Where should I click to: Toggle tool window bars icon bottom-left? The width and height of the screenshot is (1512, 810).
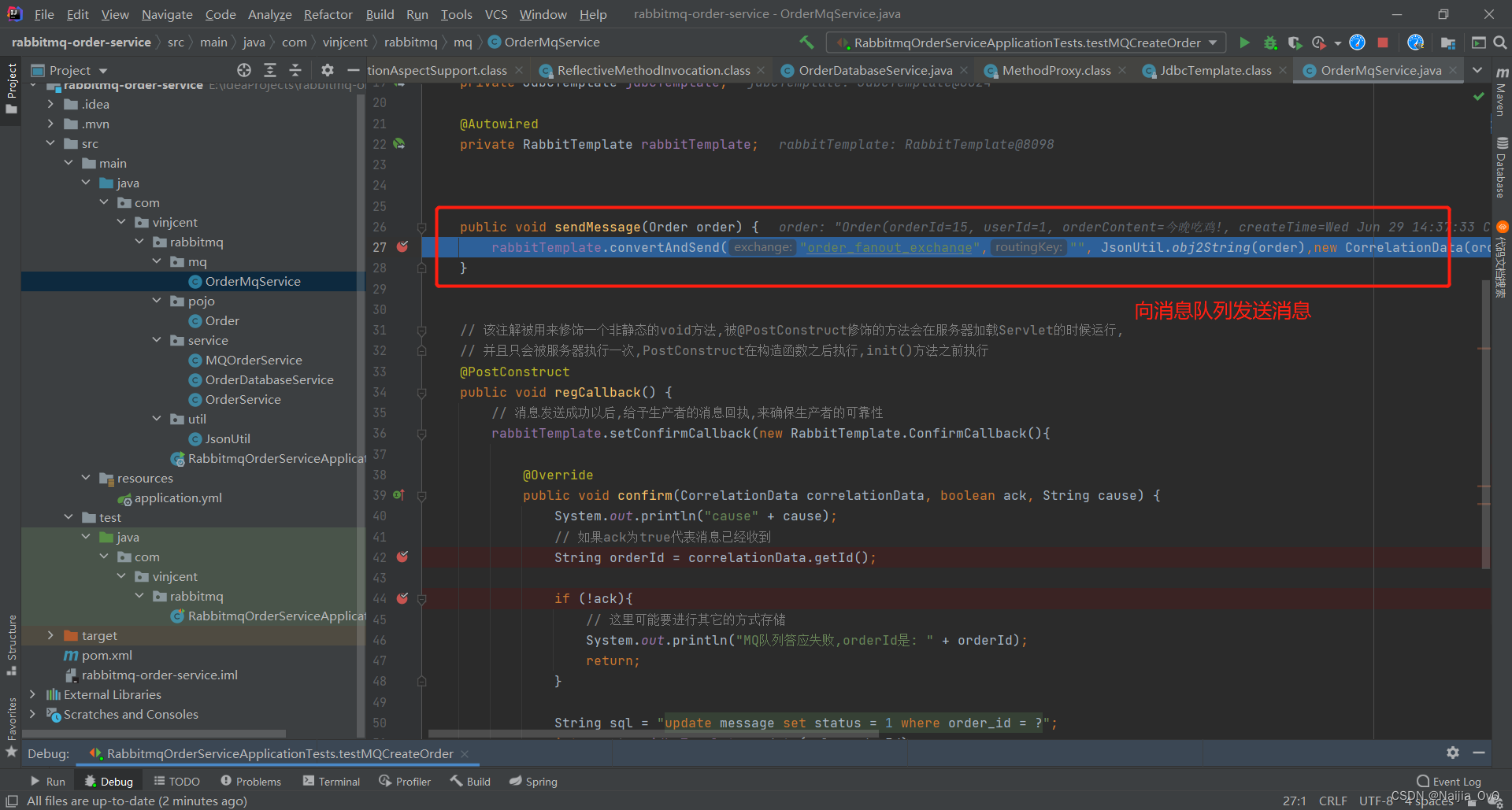tap(11, 801)
